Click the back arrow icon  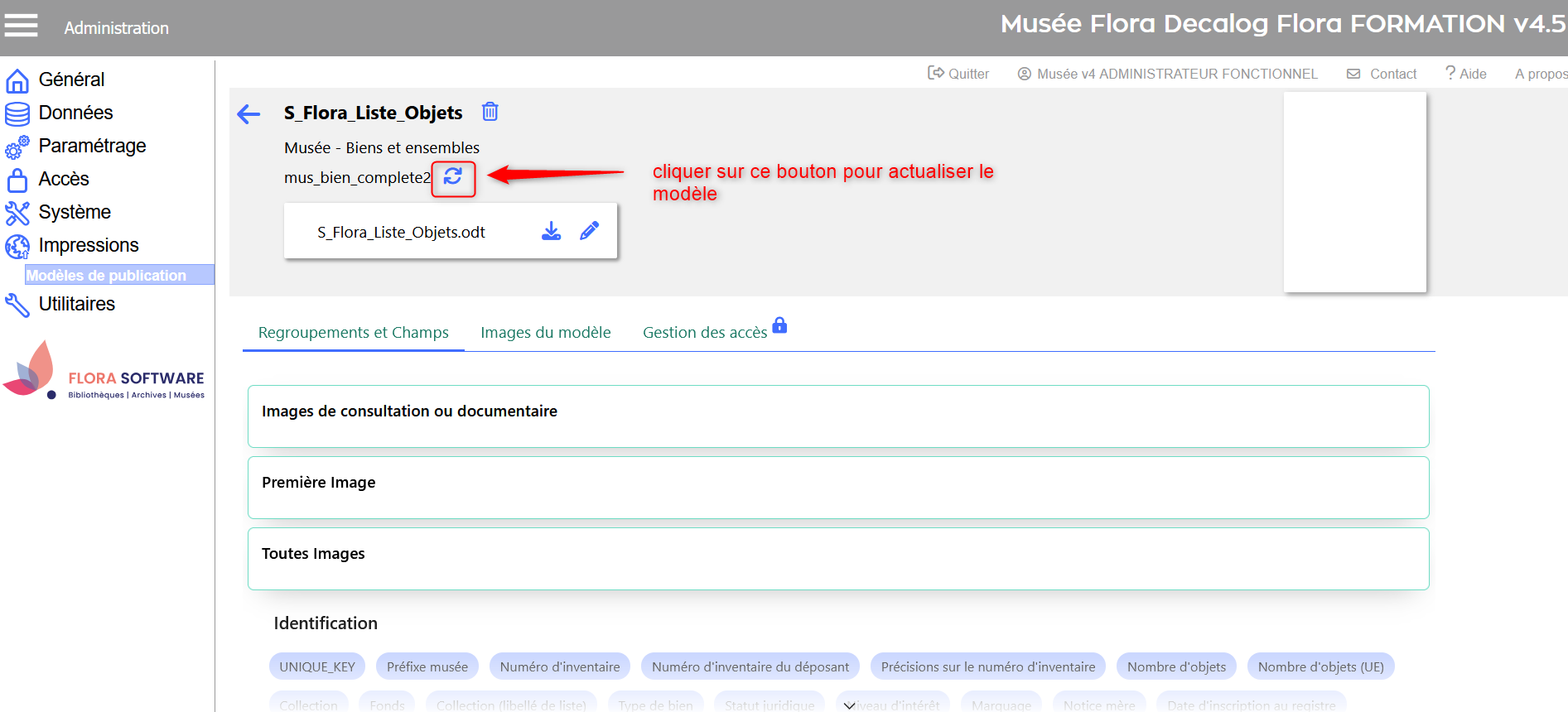coord(248,114)
